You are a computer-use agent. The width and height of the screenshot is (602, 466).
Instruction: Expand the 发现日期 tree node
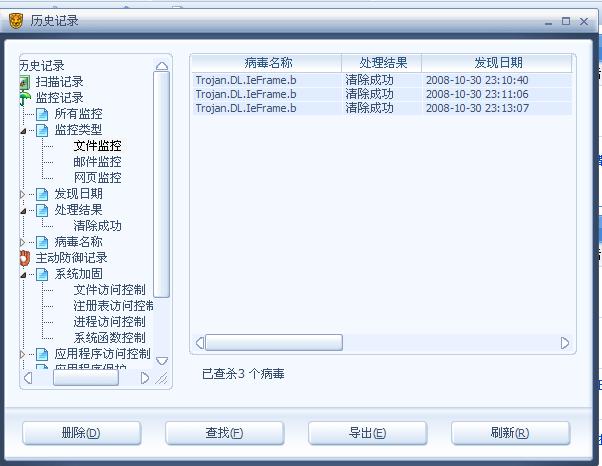[22, 195]
